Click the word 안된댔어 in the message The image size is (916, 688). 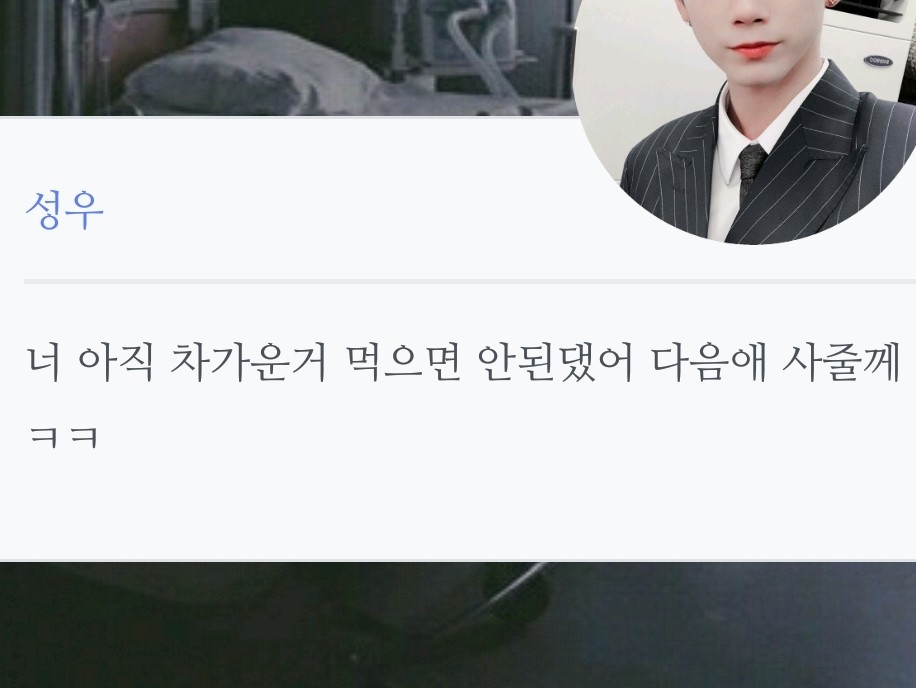pyautogui.click(x=556, y=363)
